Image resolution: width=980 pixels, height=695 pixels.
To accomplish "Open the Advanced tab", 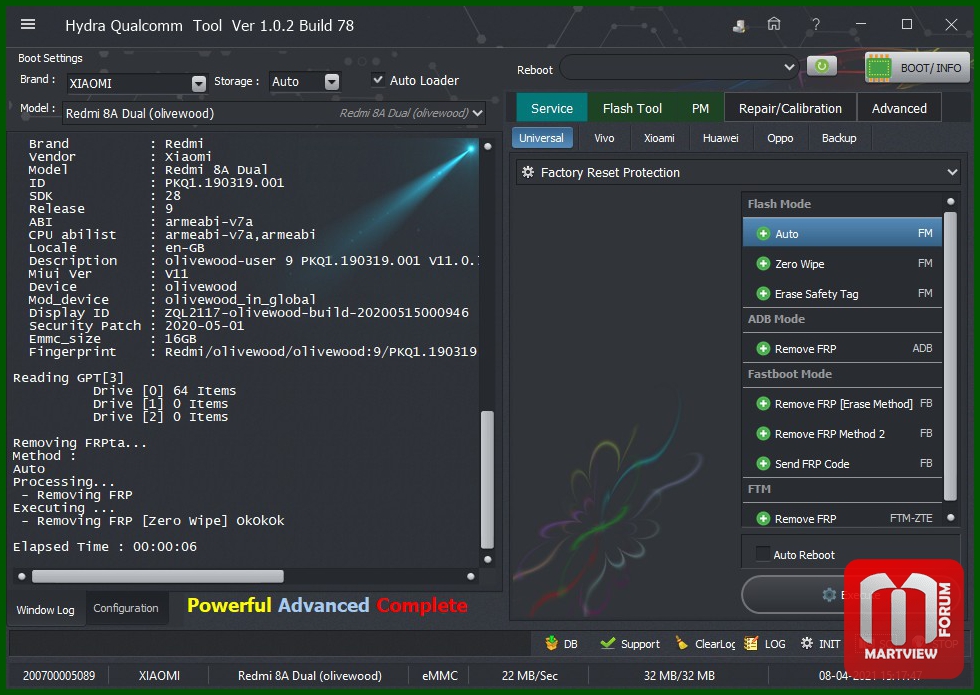I will coord(899,108).
